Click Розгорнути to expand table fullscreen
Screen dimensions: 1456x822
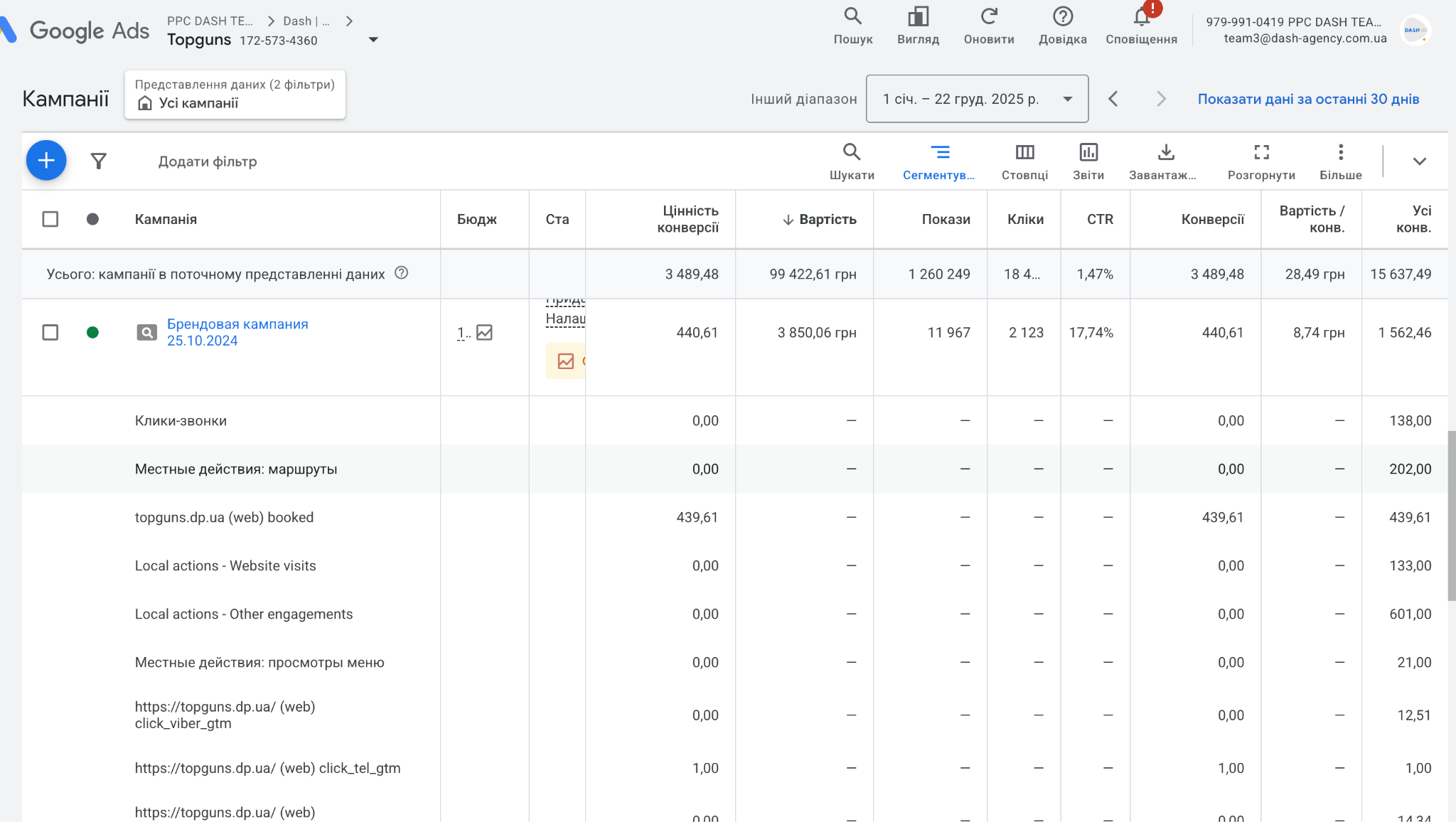coord(1261,161)
